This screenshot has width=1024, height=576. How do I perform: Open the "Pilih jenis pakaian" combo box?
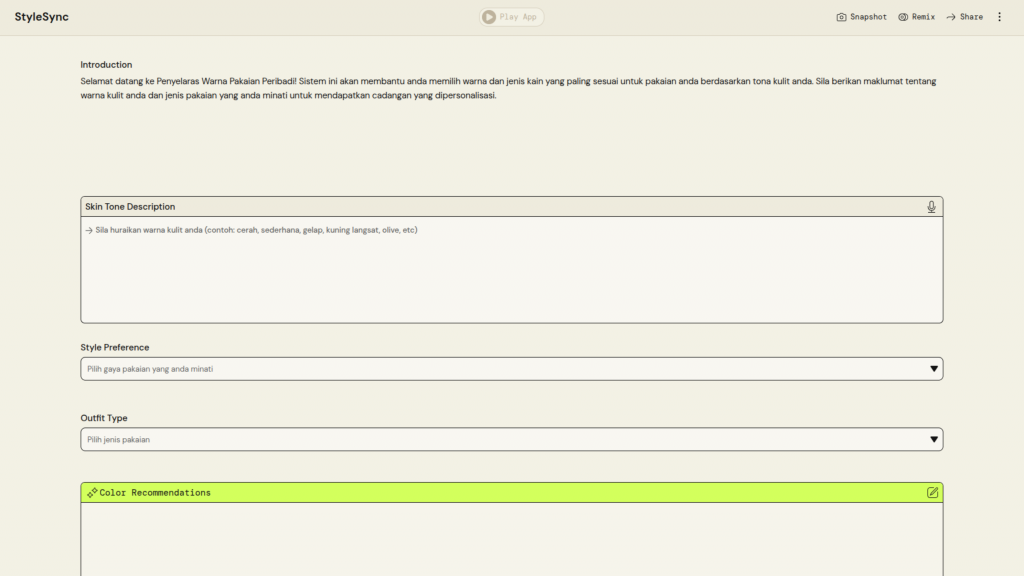500,439
